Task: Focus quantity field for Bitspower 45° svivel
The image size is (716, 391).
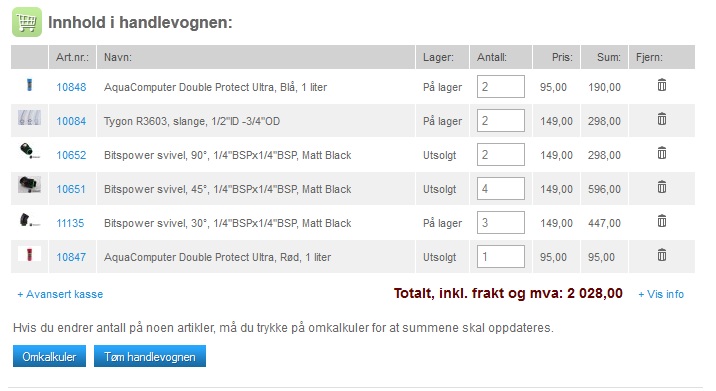Action: tap(501, 189)
